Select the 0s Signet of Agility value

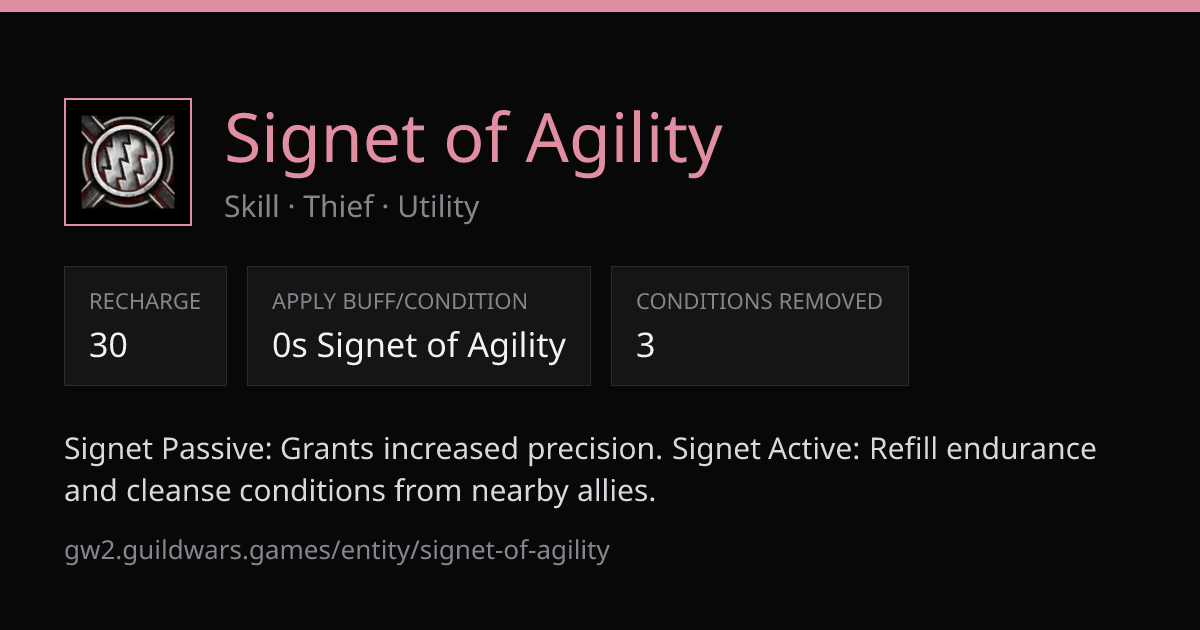click(x=419, y=346)
